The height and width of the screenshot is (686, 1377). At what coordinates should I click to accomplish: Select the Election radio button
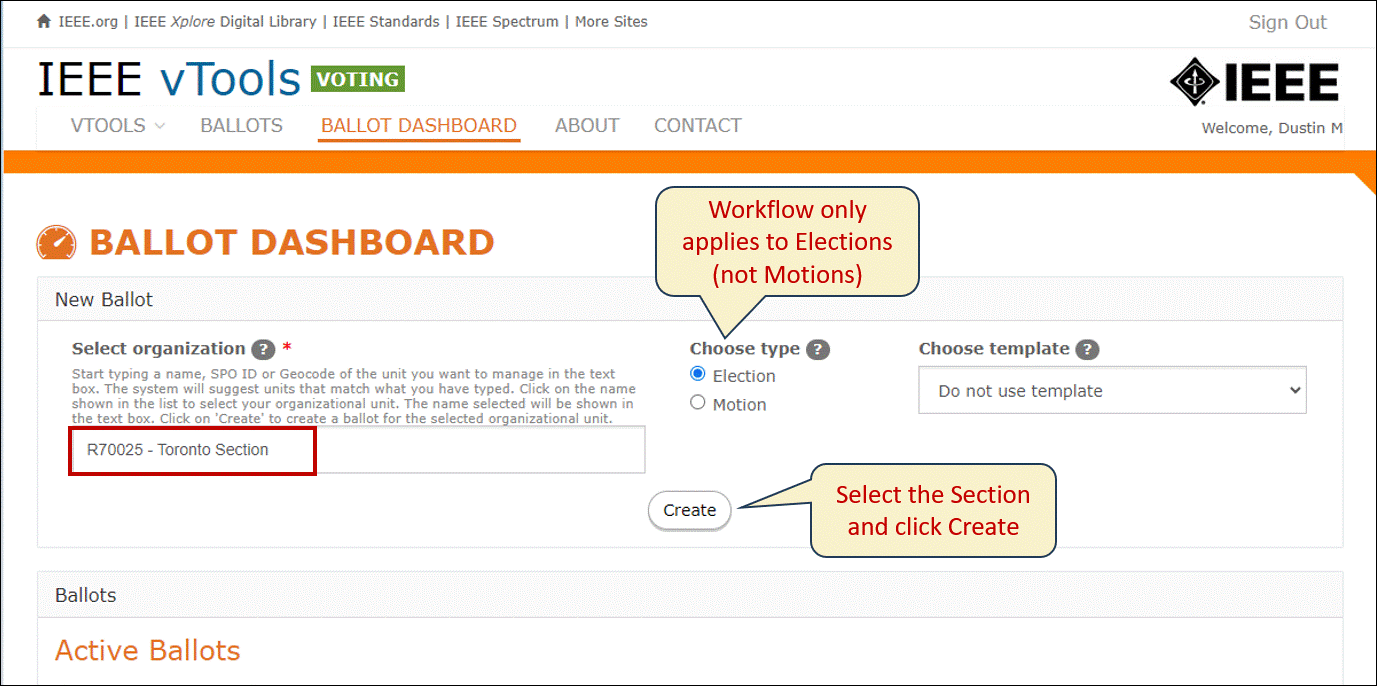point(698,375)
